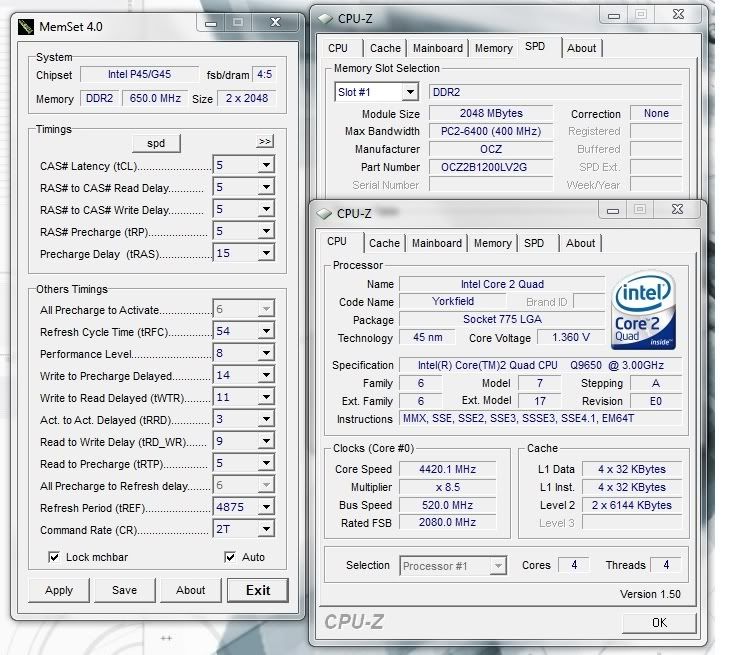Open the Performance Level dropdown
Image resolution: width=747 pixels, height=655 pixels.
coord(266,353)
